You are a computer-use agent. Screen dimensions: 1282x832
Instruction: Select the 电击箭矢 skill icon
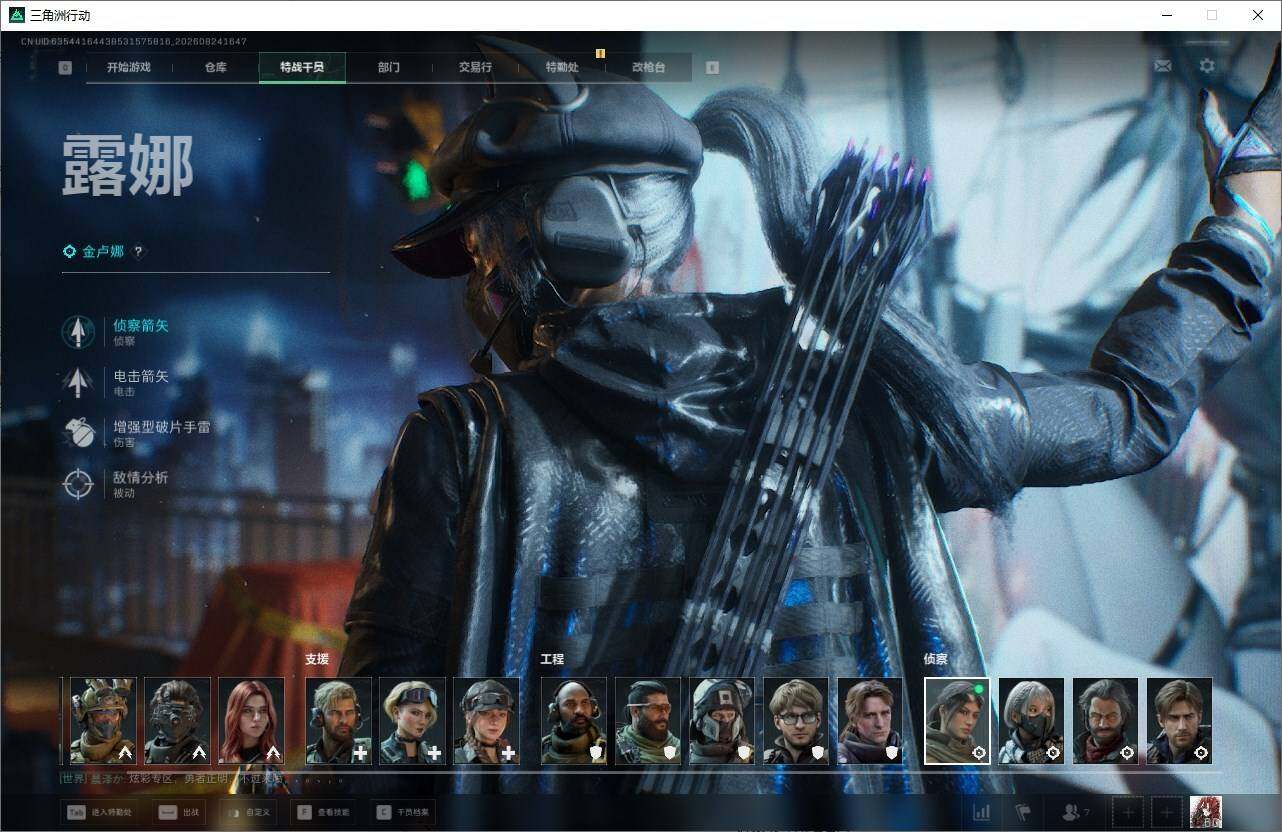pos(78,382)
